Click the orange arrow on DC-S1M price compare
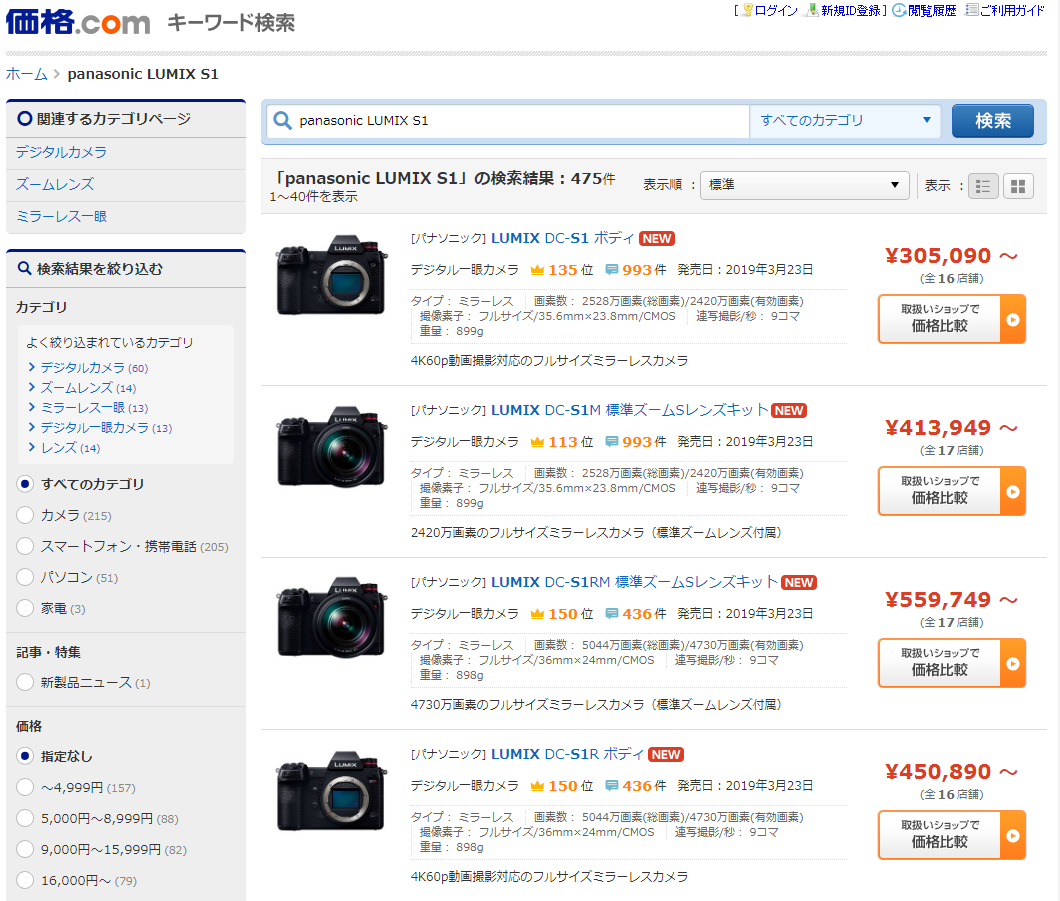This screenshot has width=1060, height=901. point(1013,491)
